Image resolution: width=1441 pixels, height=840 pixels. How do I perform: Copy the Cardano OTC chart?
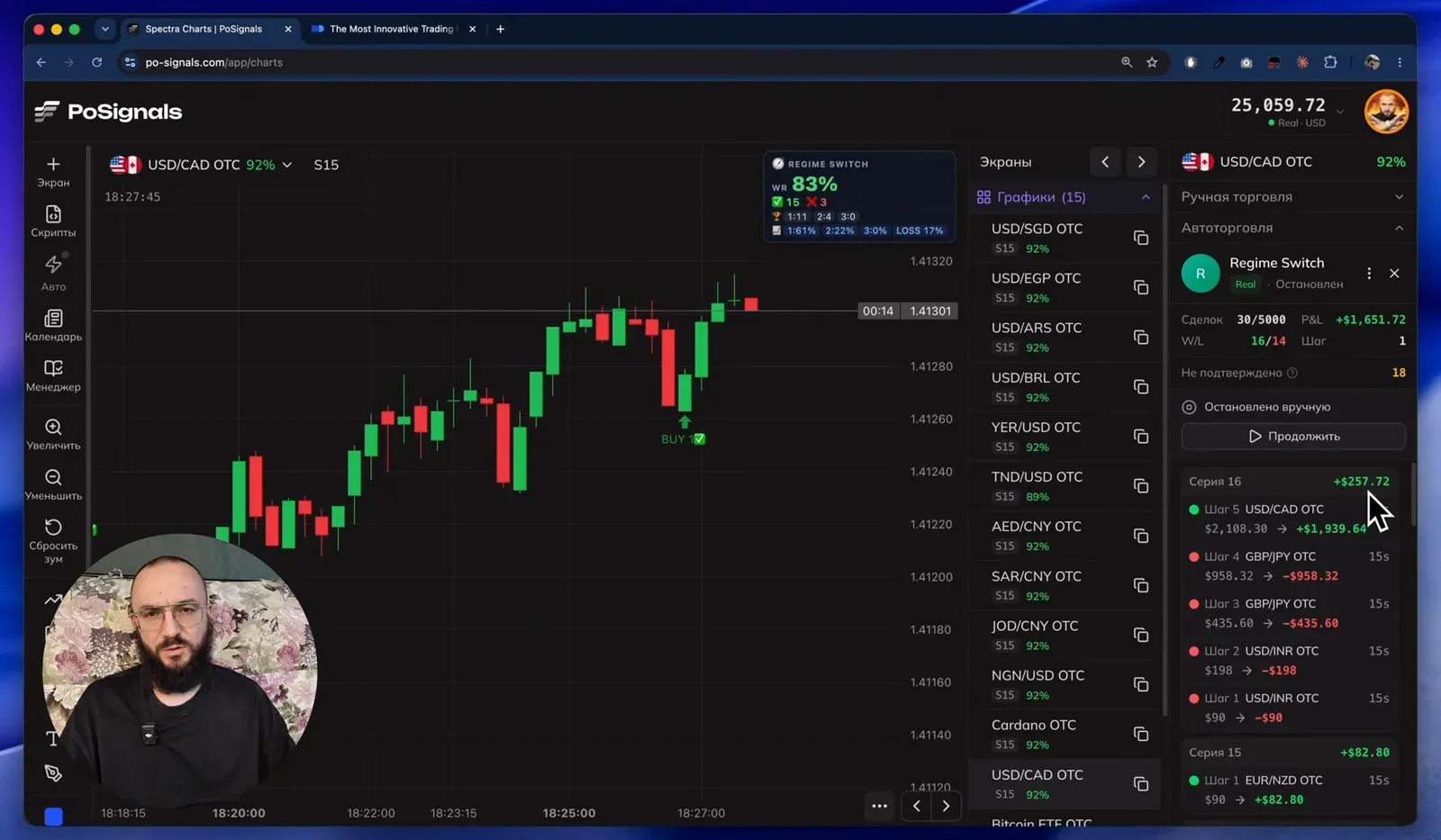click(x=1141, y=735)
